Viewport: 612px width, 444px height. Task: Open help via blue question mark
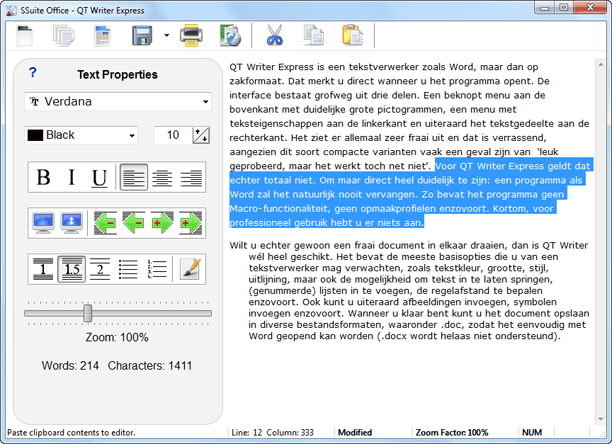33,72
